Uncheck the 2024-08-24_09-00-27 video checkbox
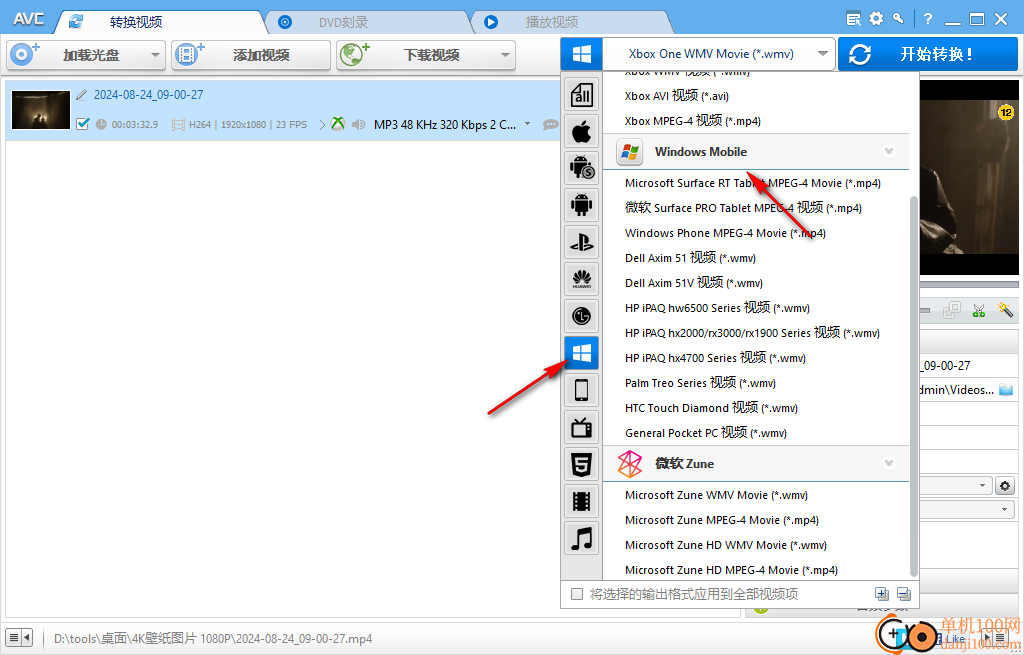This screenshot has width=1024, height=655. coord(82,123)
